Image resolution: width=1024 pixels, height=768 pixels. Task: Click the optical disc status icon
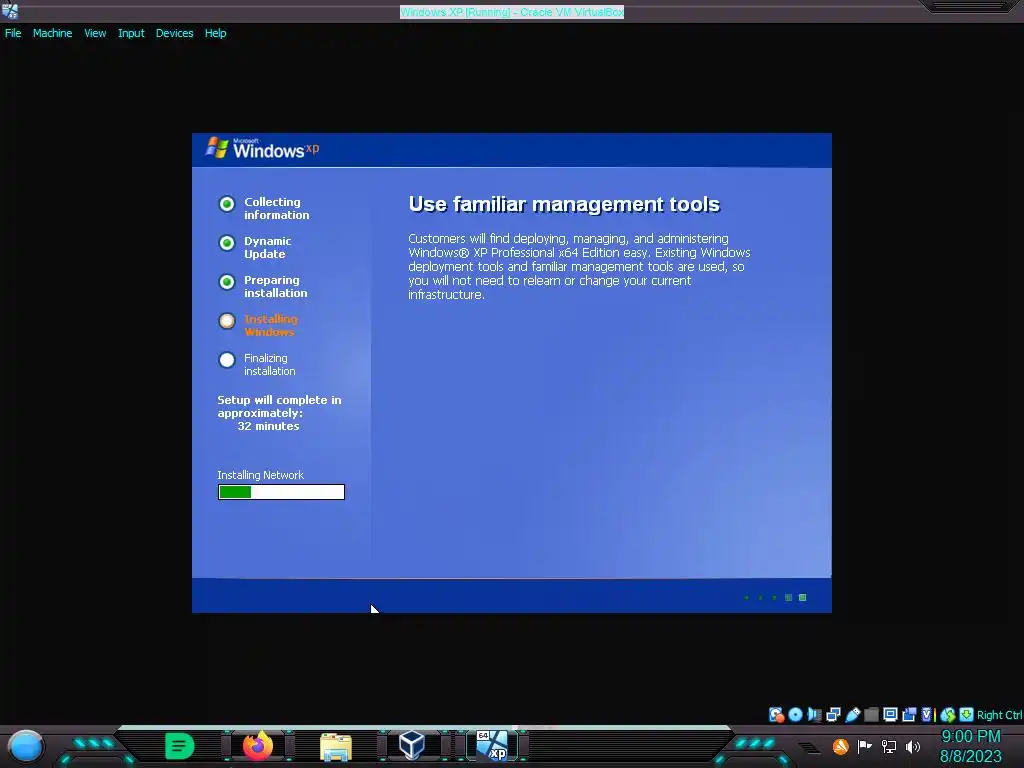[795, 714]
